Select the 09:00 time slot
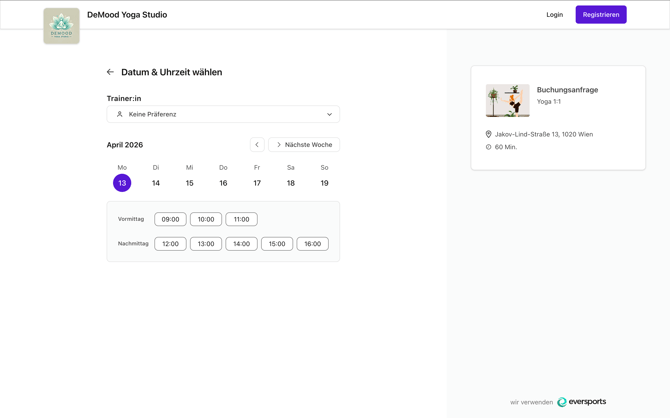Screen dimensions: 670x418 [170, 219]
